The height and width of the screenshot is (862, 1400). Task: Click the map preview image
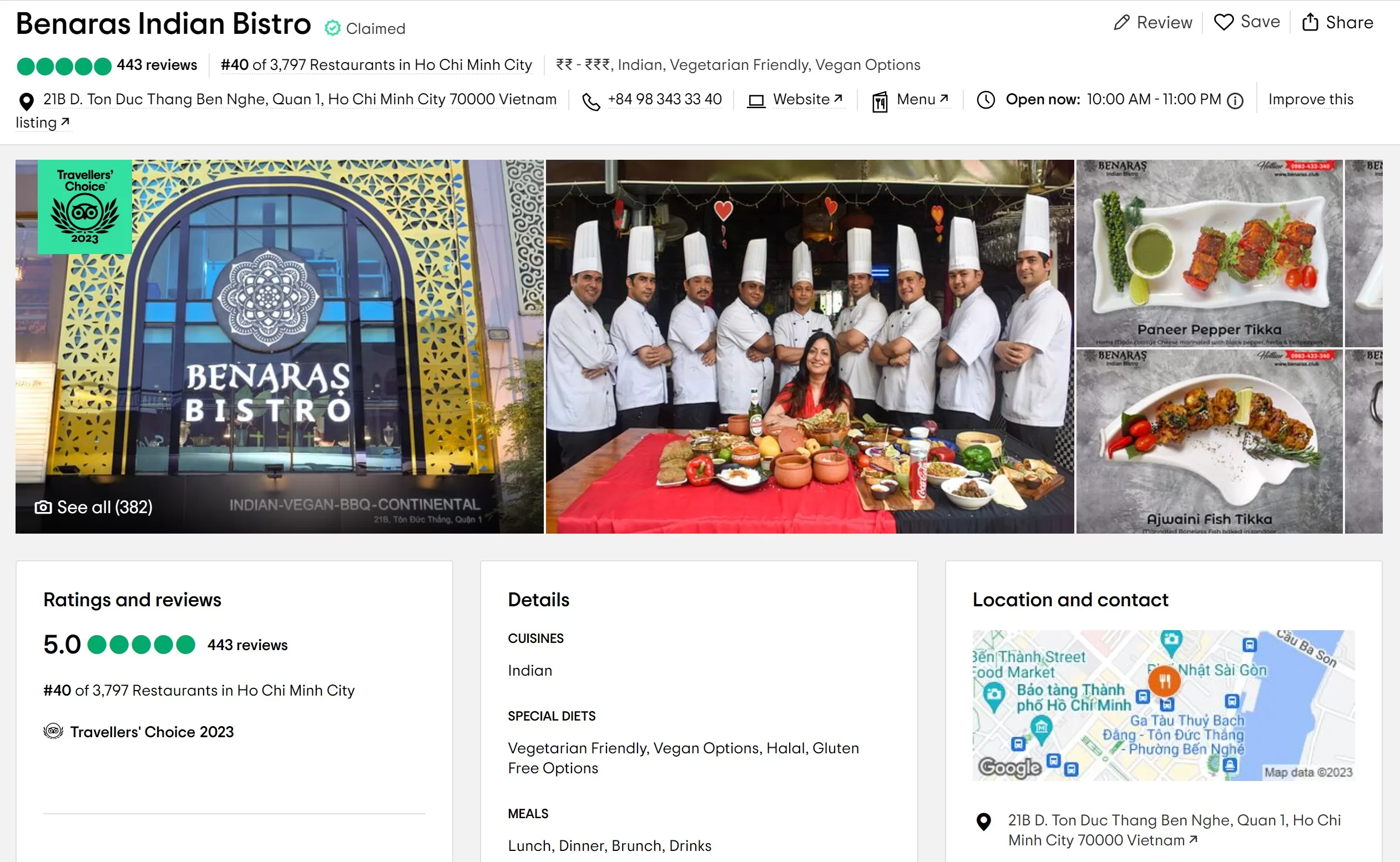[1164, 705]
